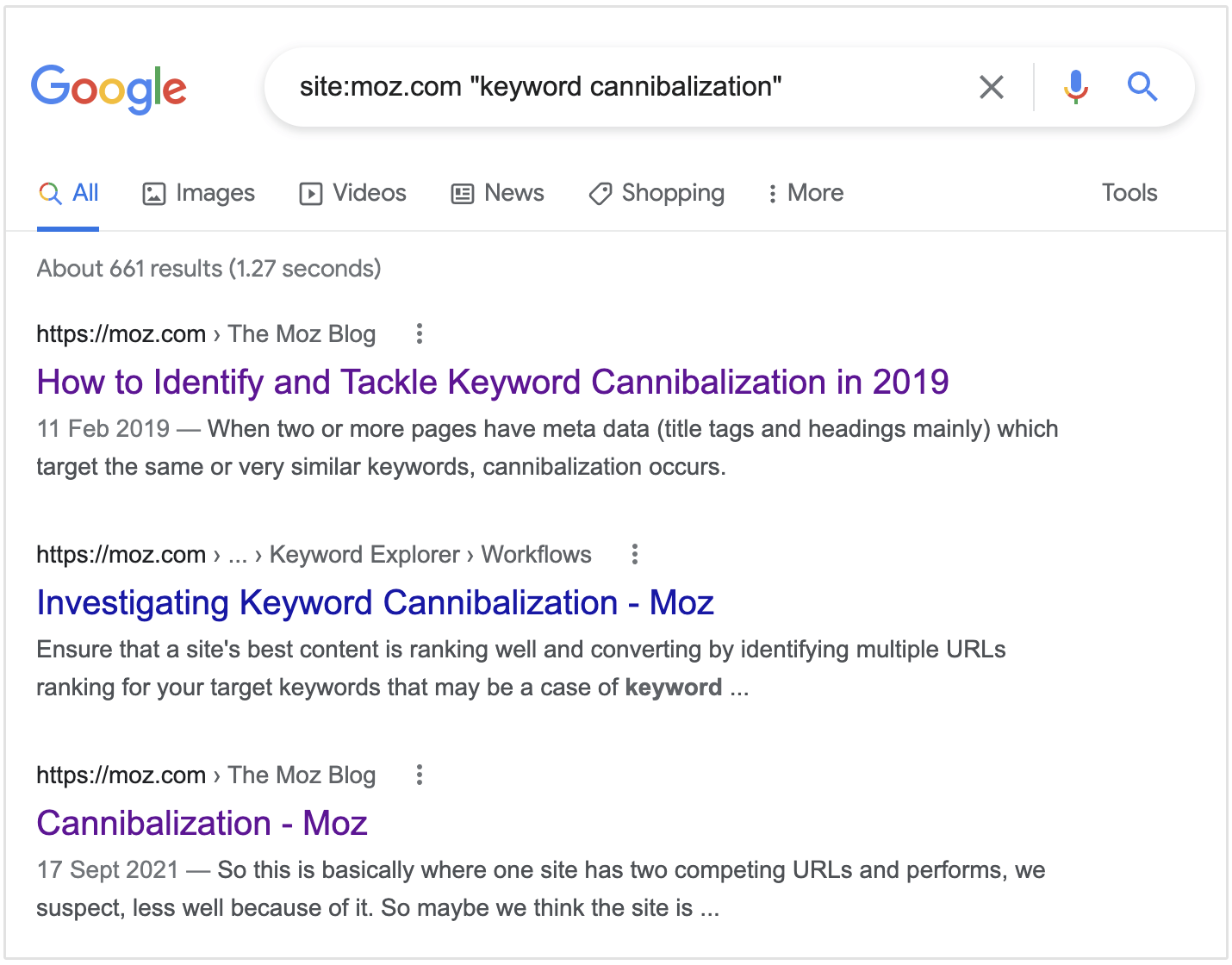Viewport: 1232px width, 965px height.
Task: Click the Keyword Explorer › Workflows breadcrumb
Action: click(x=430, y=555)
